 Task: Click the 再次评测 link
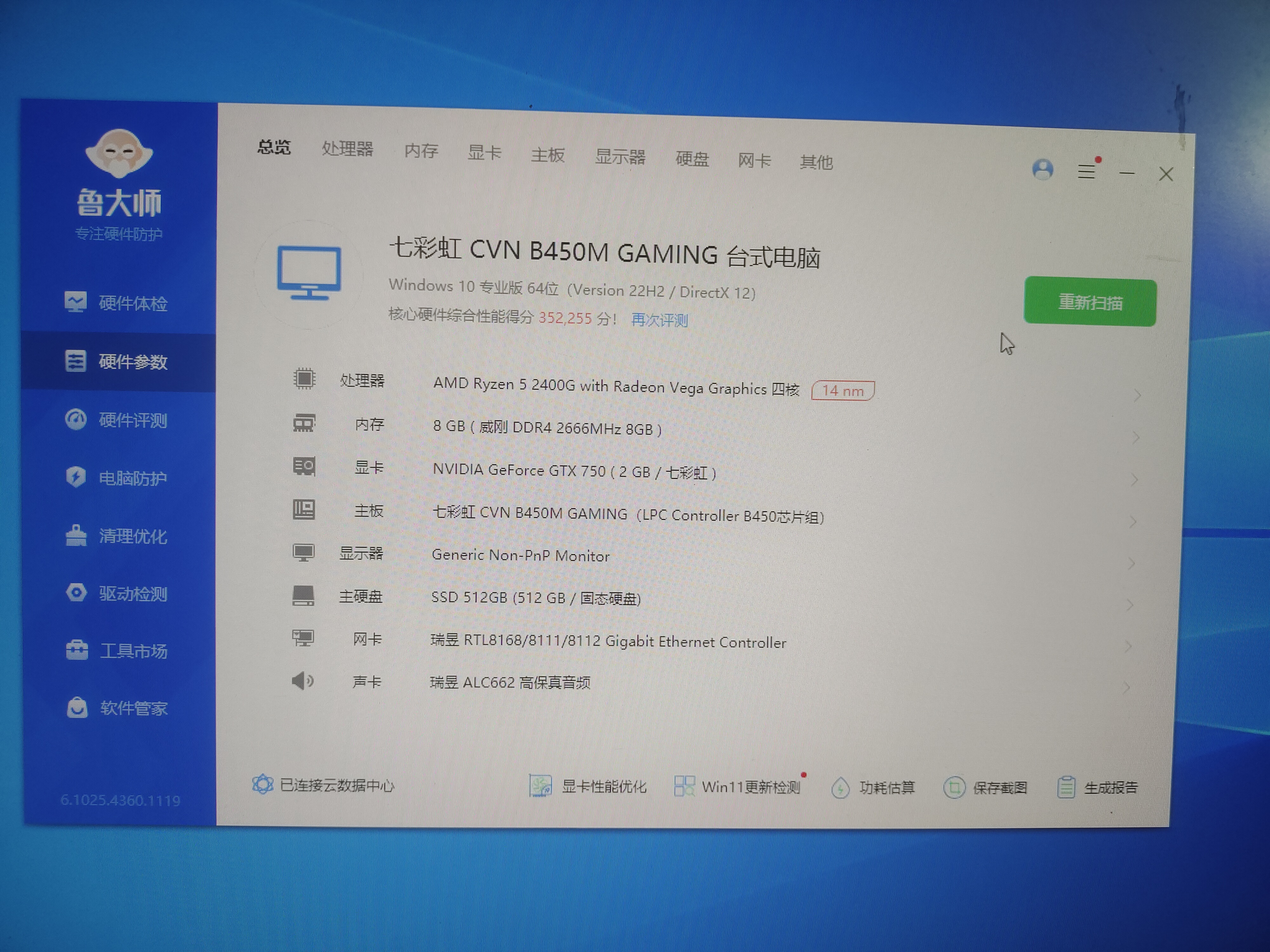[659, 320]
